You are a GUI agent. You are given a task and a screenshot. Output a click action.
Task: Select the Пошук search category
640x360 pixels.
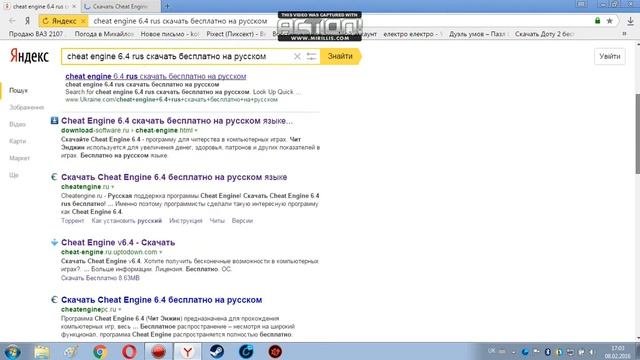pos(18,90)
